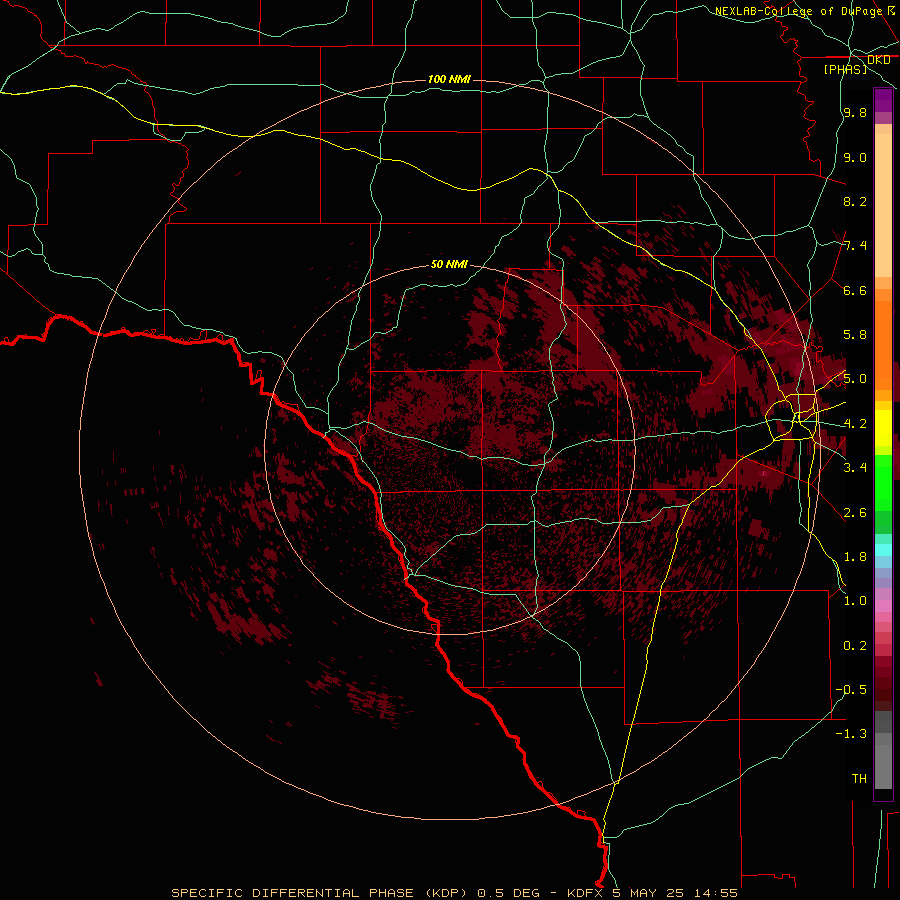Click the 5.8 value on the color scale

click(x=855, y=335)
